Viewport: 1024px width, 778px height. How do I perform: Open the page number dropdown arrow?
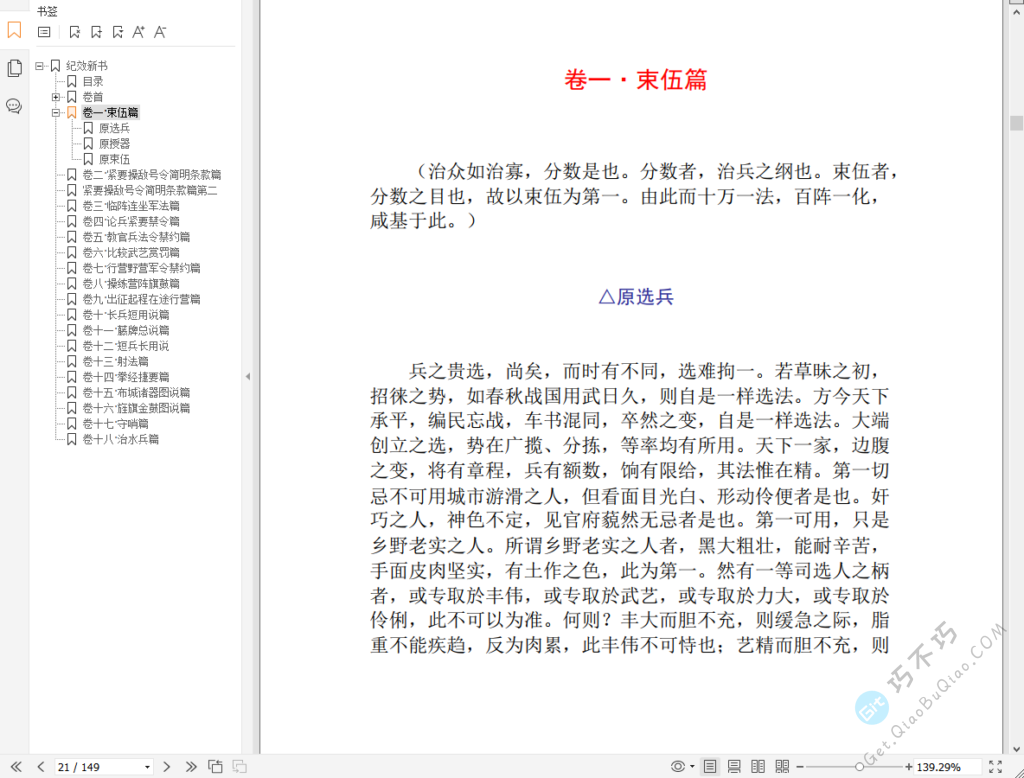click(148, 766)
